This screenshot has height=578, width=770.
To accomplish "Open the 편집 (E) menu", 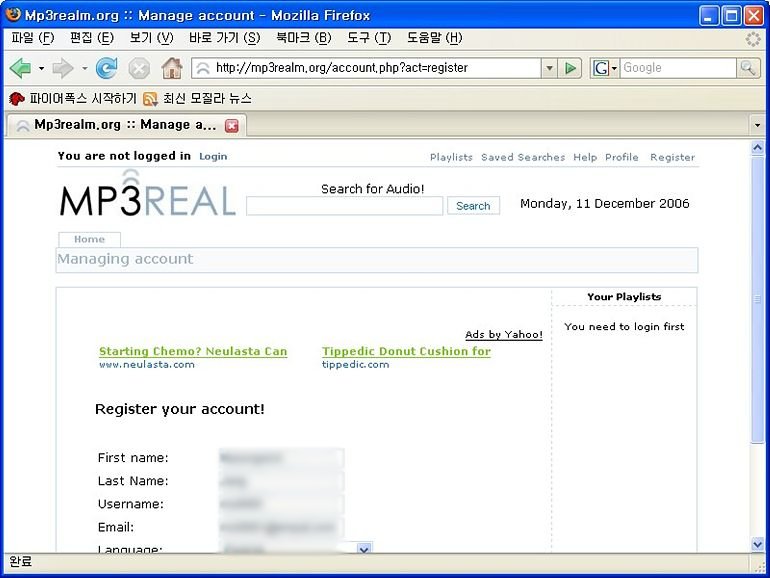I will (x=92, y=38).
